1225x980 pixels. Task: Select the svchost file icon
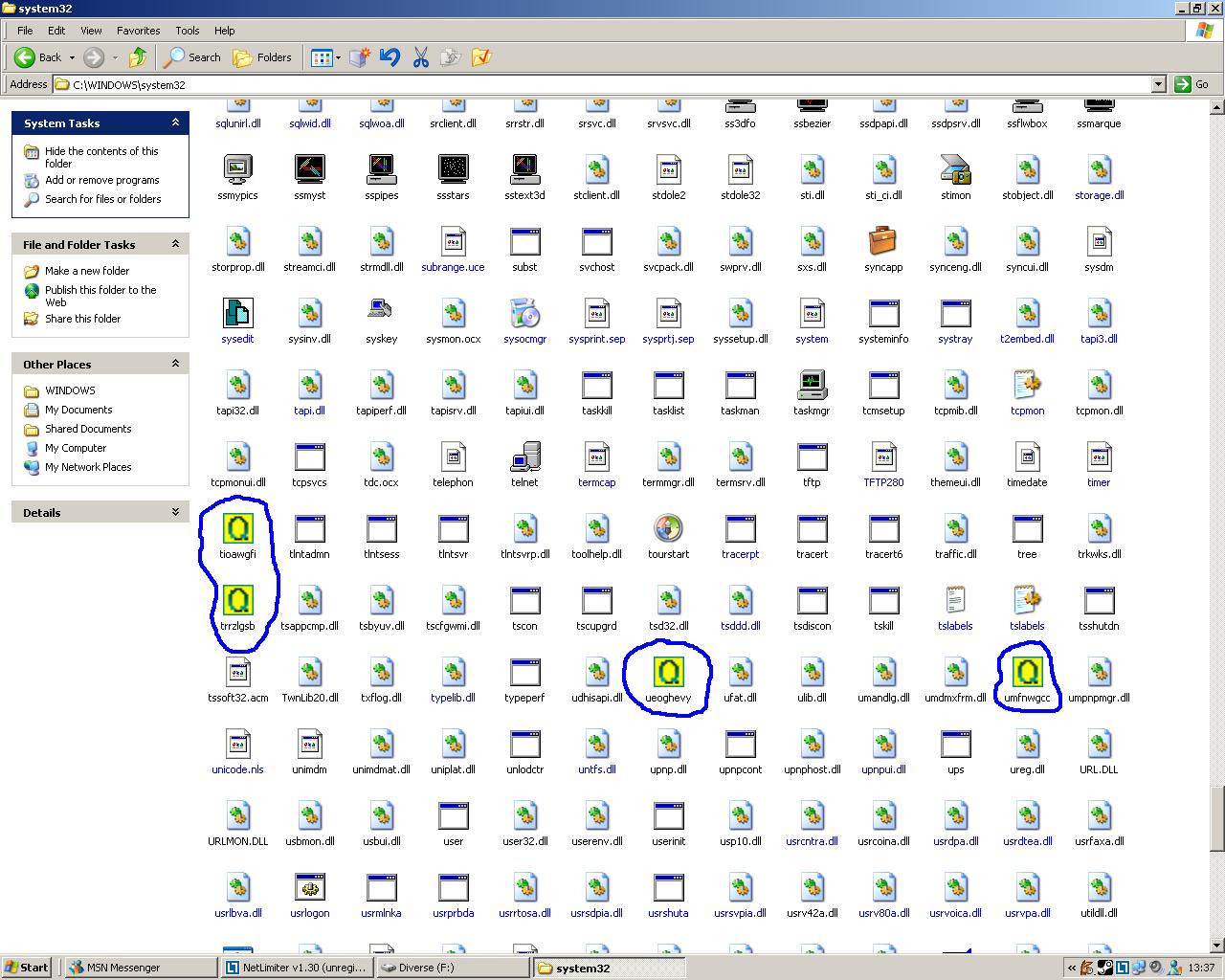[x=596, y=241]
